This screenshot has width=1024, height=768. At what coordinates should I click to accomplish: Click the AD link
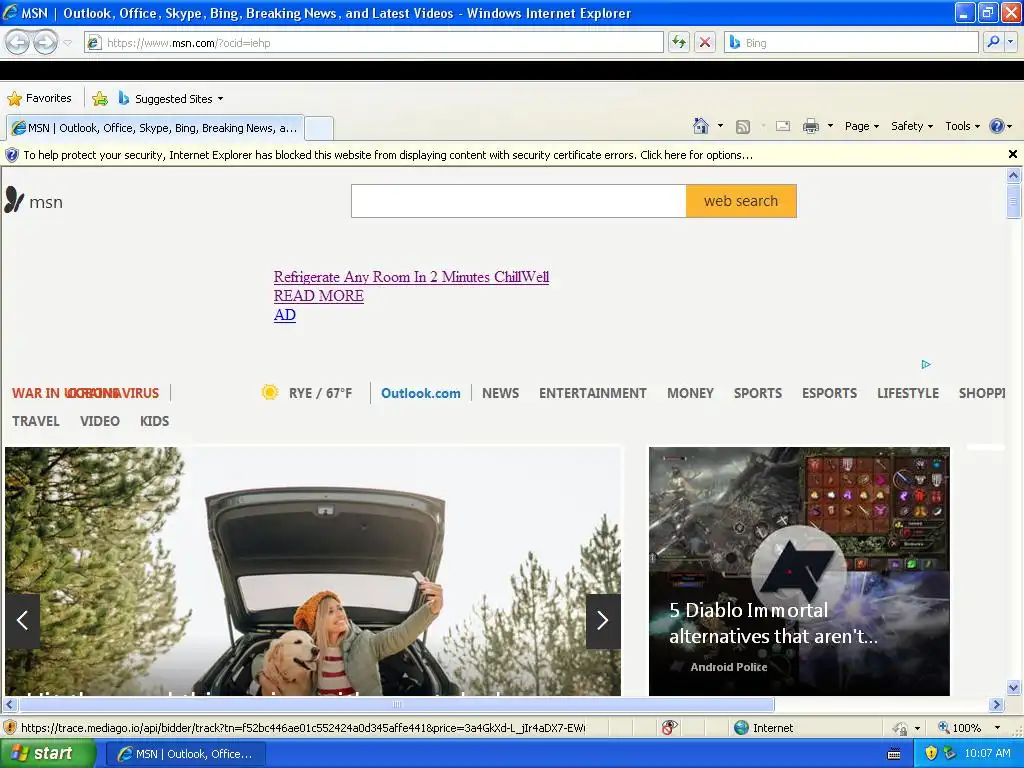pos(285,315)
